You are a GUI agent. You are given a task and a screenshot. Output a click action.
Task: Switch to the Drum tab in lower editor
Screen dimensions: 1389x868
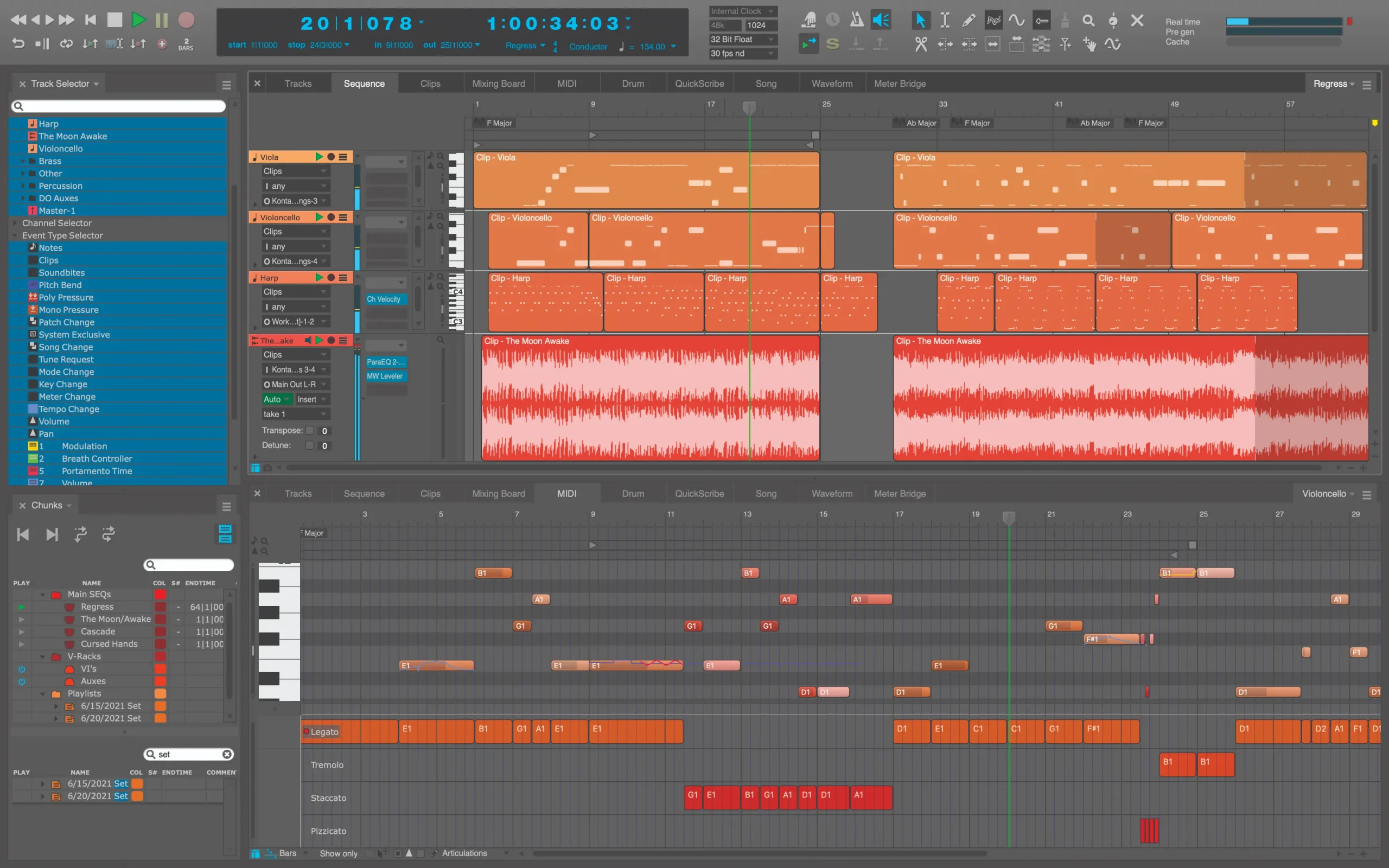[633, 494]
